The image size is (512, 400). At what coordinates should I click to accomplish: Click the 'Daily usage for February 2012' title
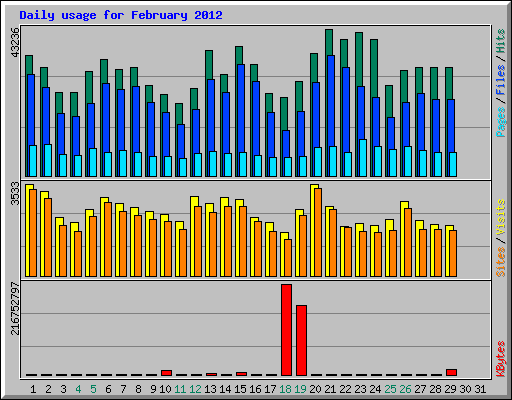121,15
